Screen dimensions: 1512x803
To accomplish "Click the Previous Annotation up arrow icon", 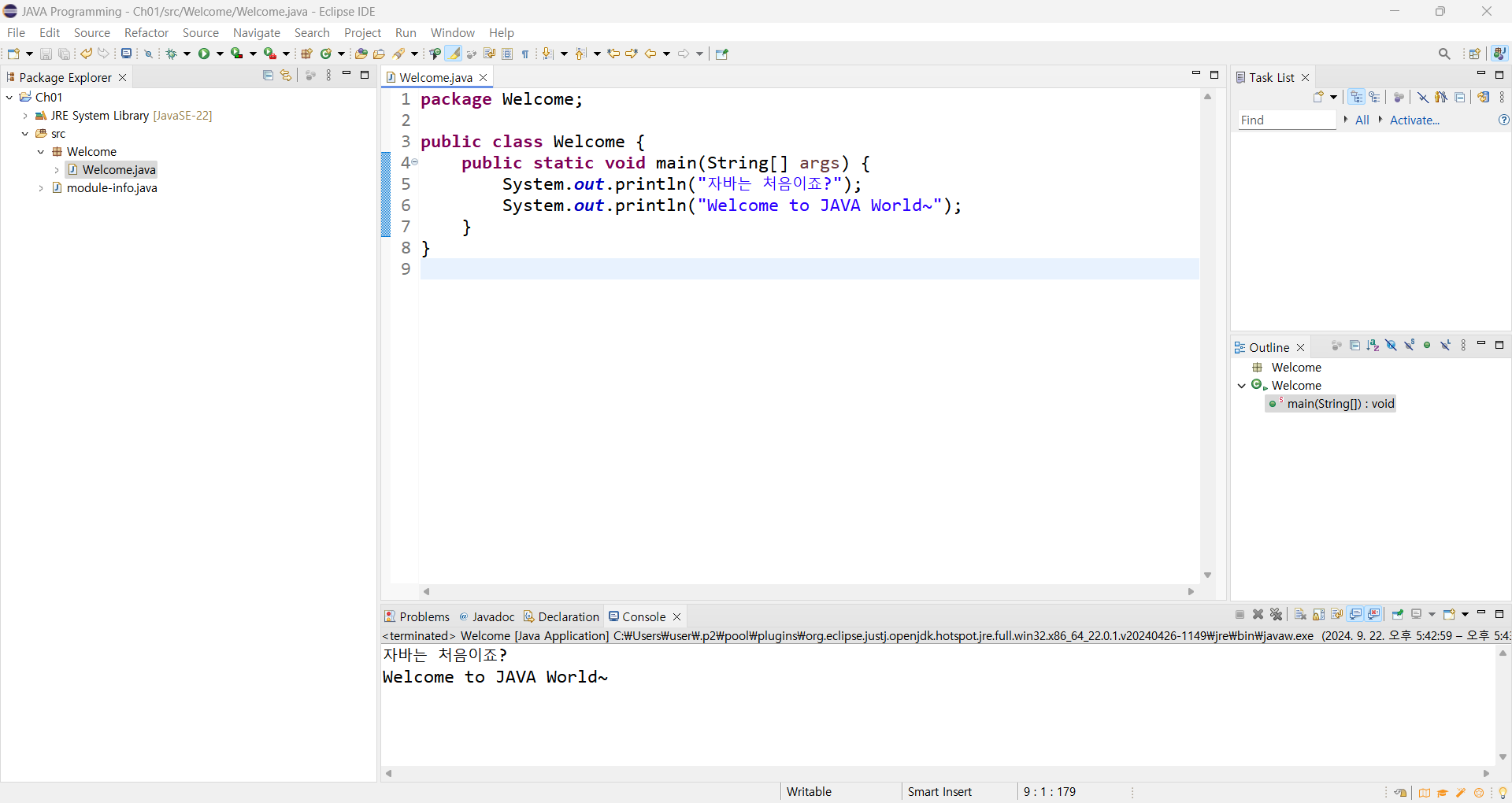I will click(x=580, y=54).
